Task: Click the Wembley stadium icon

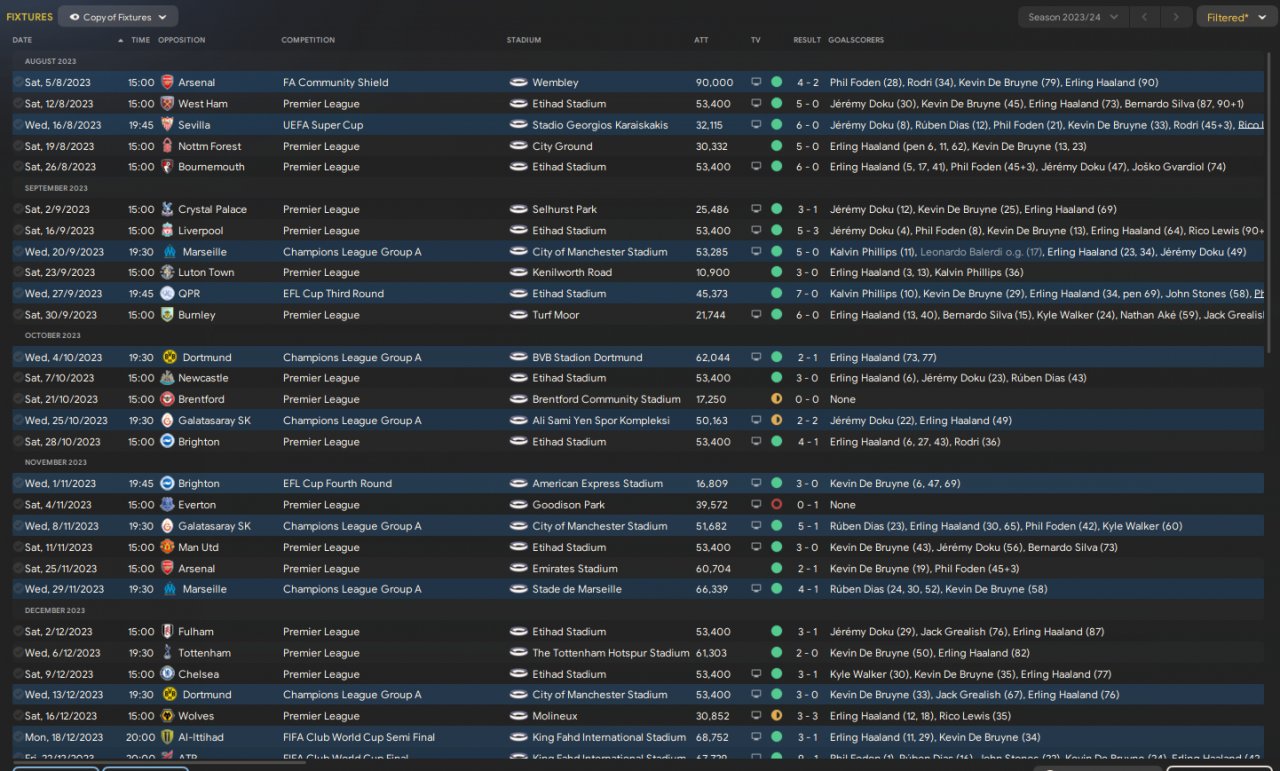Action: (x=518, y=83)
